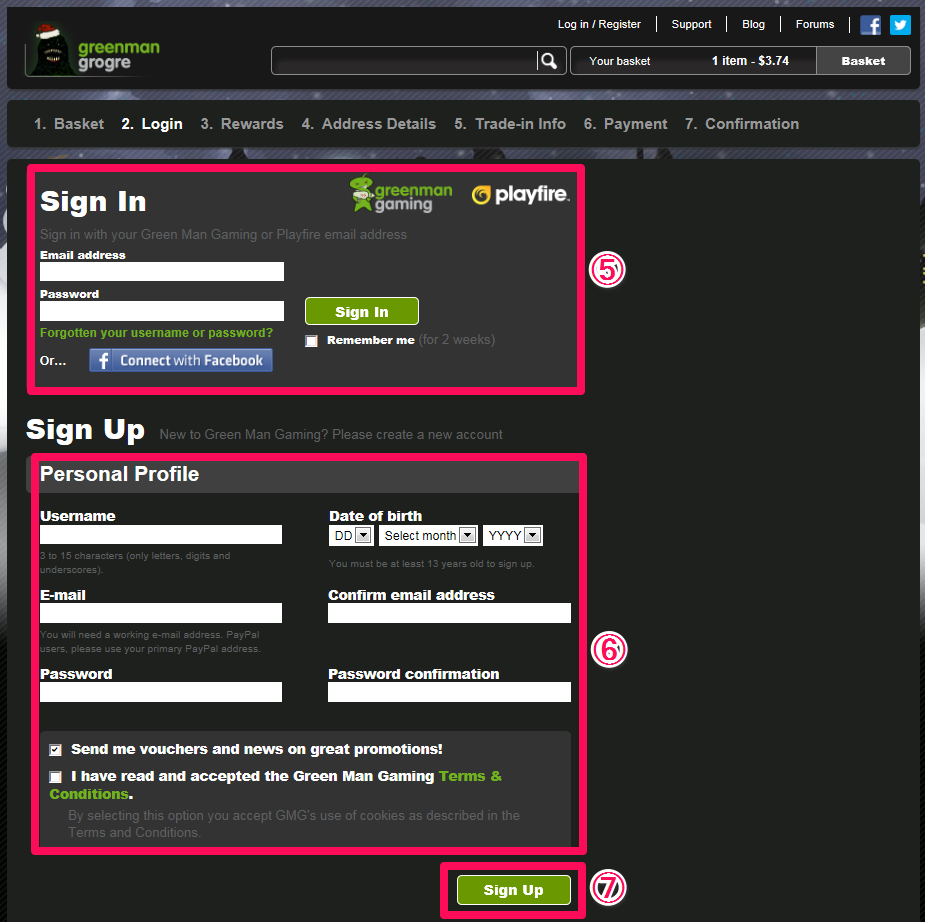Tick the Terms & Conditions acceptance checkbox
This screenshot has height=922, width=925.
[x=55, y=777]
